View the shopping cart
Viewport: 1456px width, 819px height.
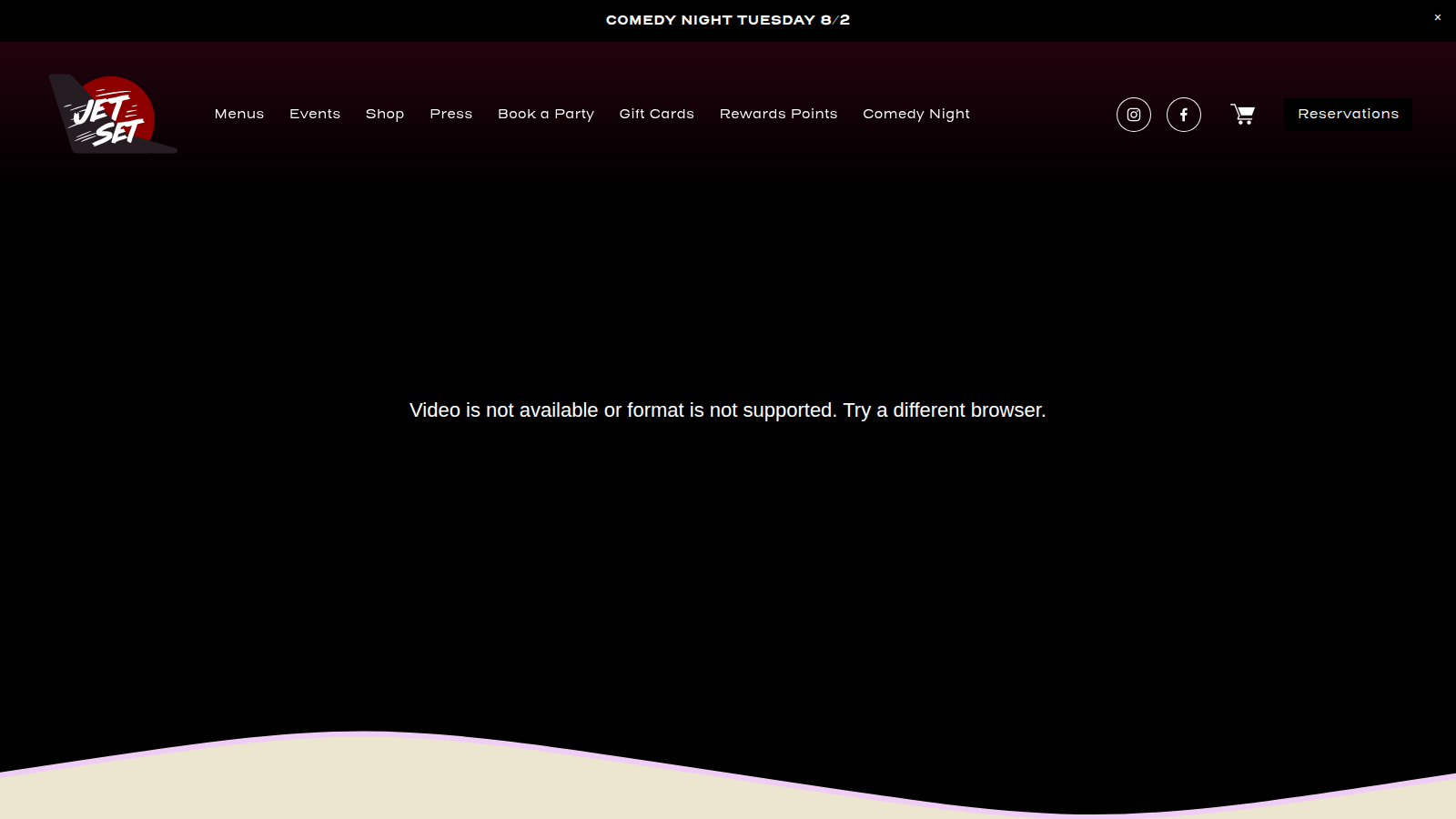pyautogui.click(x=1243, y=115)
